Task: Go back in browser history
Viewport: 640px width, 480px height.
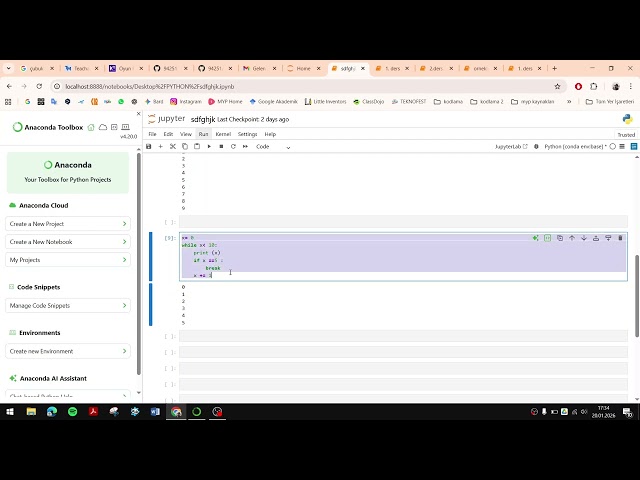Action: click(x=9, y=87)
